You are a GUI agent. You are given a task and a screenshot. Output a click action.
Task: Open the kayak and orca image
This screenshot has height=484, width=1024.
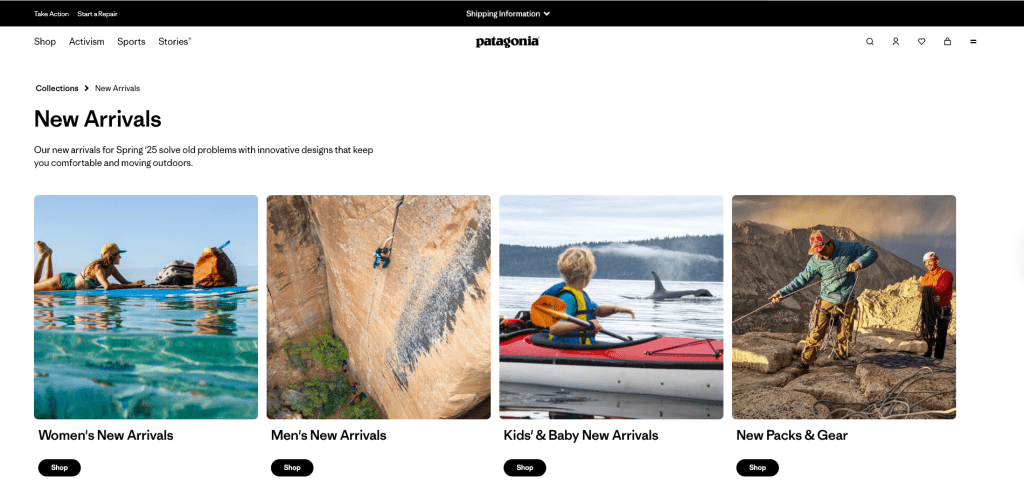pyautogui.click(x=611, y=307)
